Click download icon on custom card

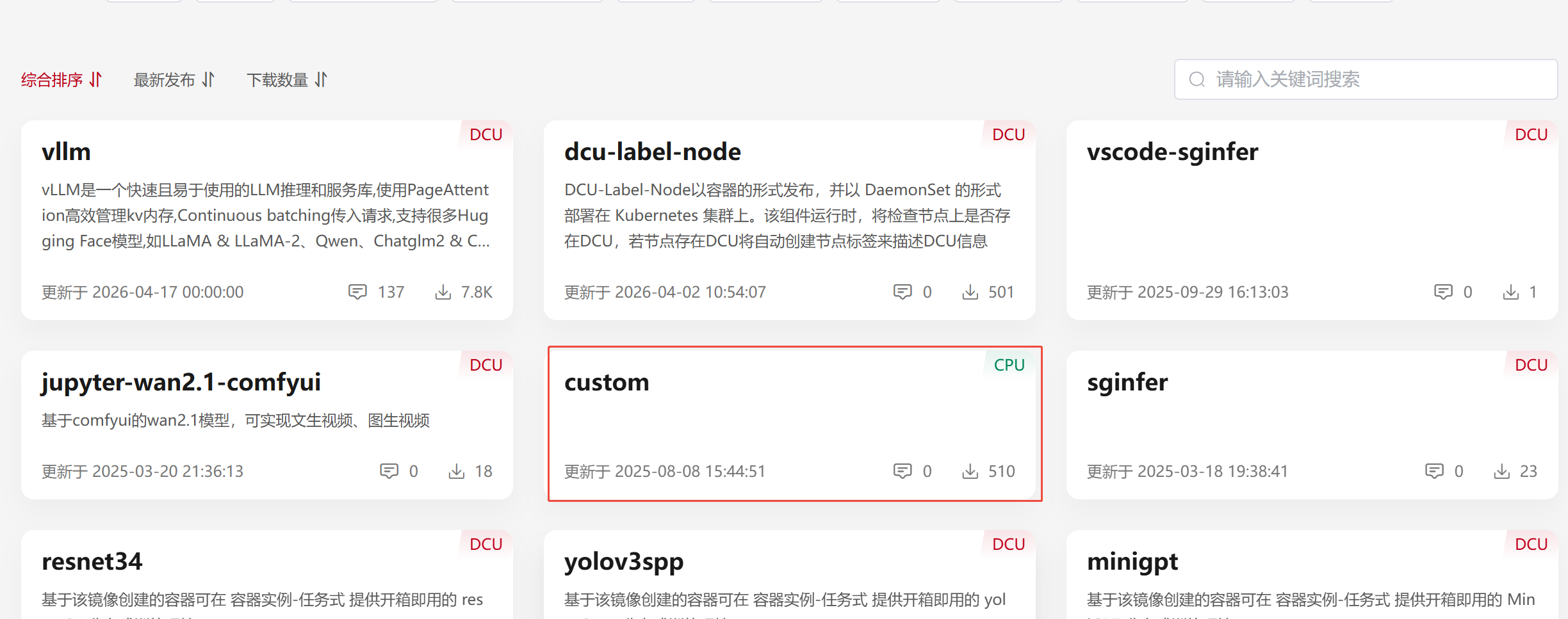[970, 471]
